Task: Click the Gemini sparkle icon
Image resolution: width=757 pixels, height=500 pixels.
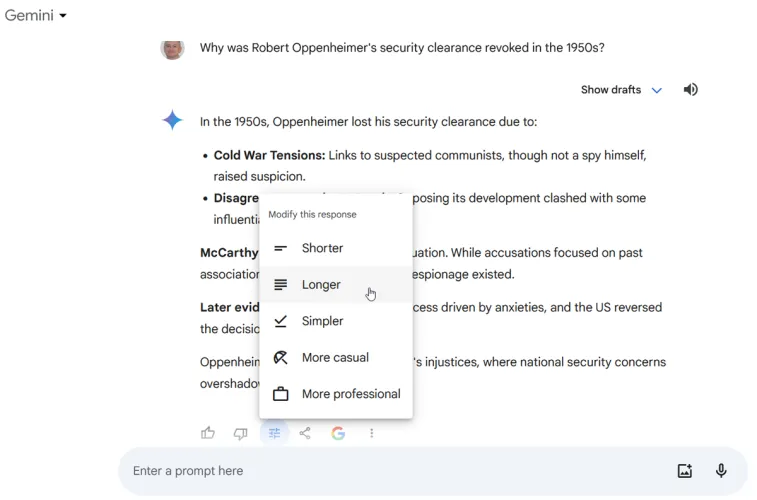Action: pos(173,121)
